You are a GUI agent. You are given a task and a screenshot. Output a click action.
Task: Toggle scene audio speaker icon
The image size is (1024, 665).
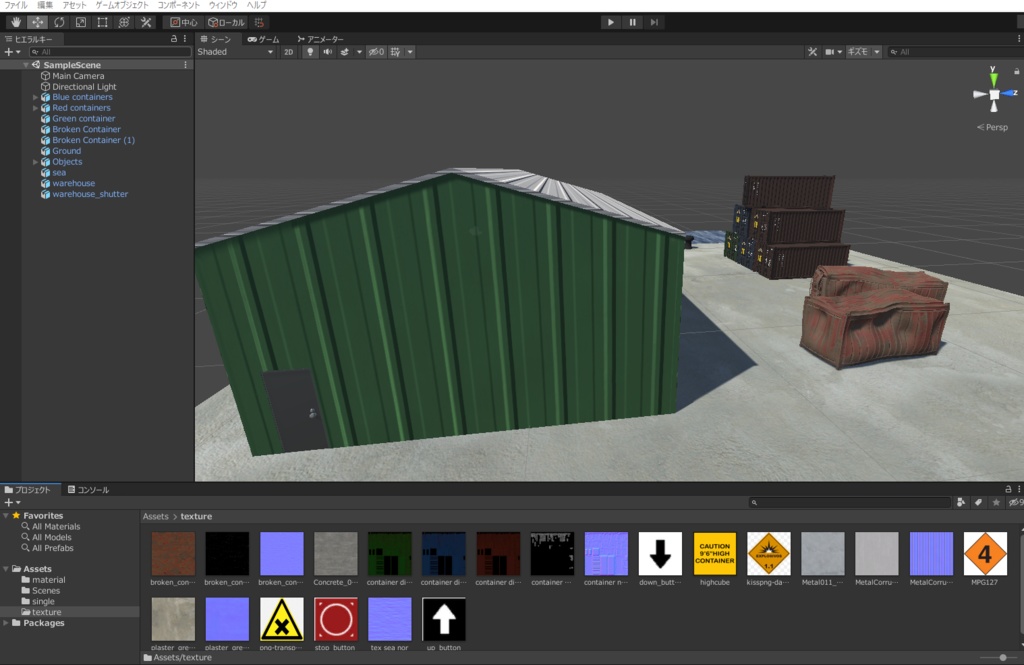pyautogui.click(x=327, y=52)
